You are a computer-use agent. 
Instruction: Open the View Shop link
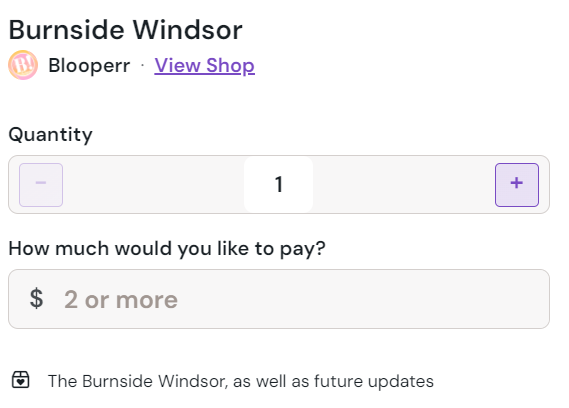pyautogui.click(x=204, y=66)
